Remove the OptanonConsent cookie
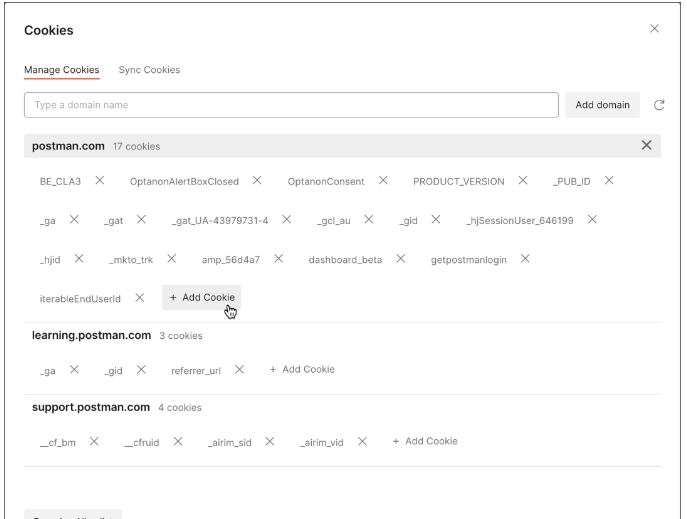 (383, 180)
